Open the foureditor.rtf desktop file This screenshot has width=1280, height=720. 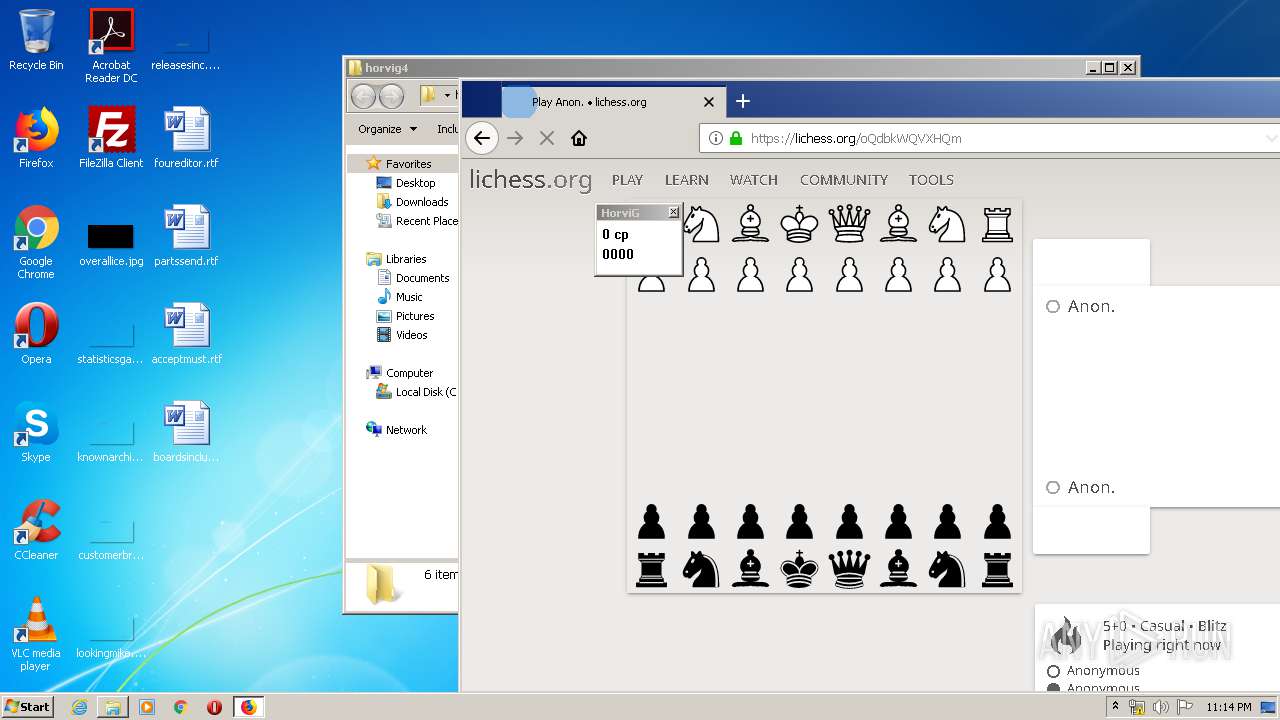tap(186, 137)
